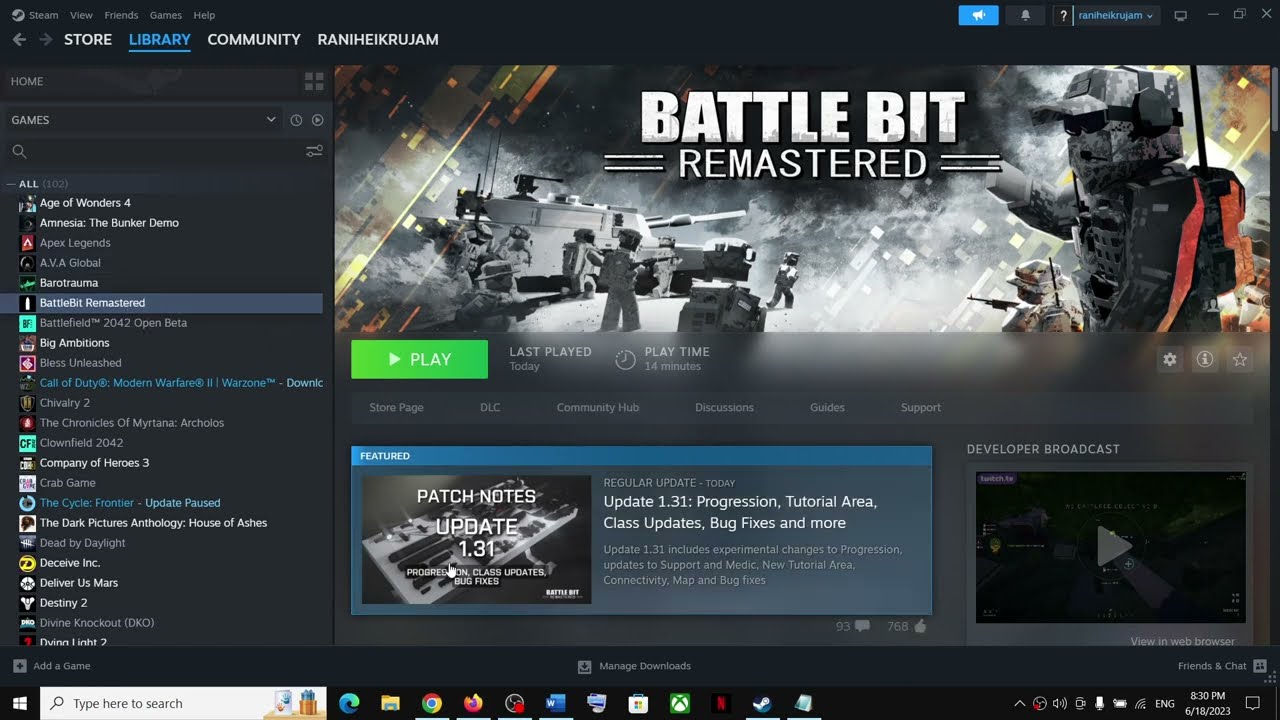Click the Steam icon in Windows taskbar
The image size is (1280, 720).
point(762,703)
